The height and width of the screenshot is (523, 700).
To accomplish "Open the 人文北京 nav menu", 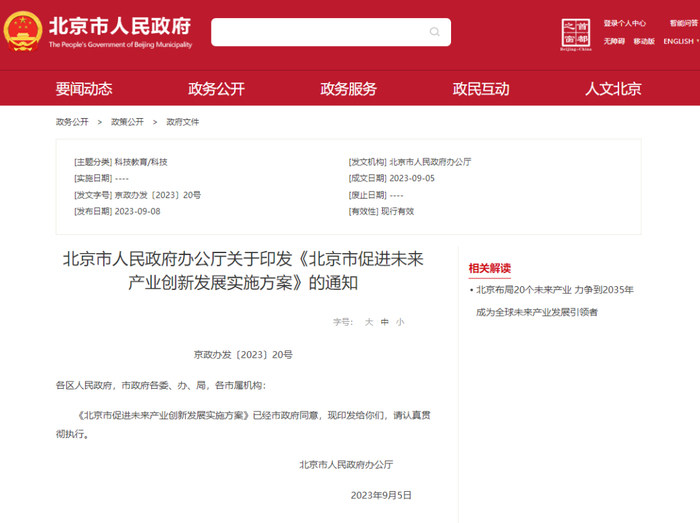I will [x=613, y=89].
